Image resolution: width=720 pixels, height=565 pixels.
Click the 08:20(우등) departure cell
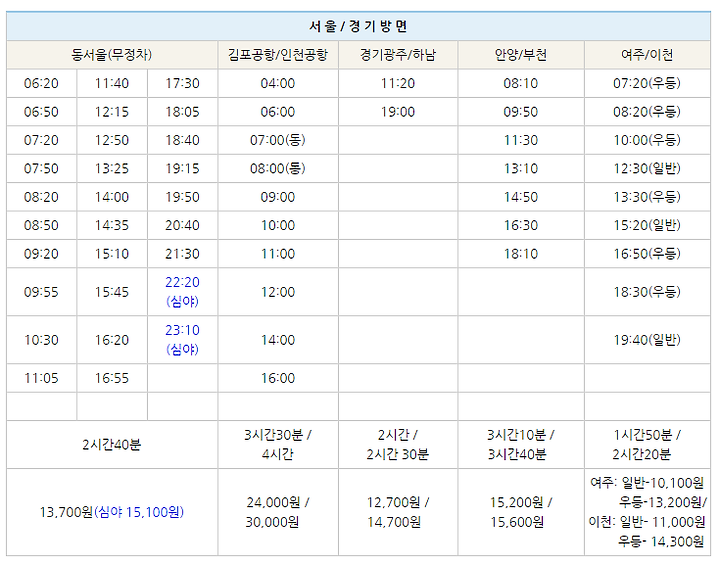coord(647,112)
